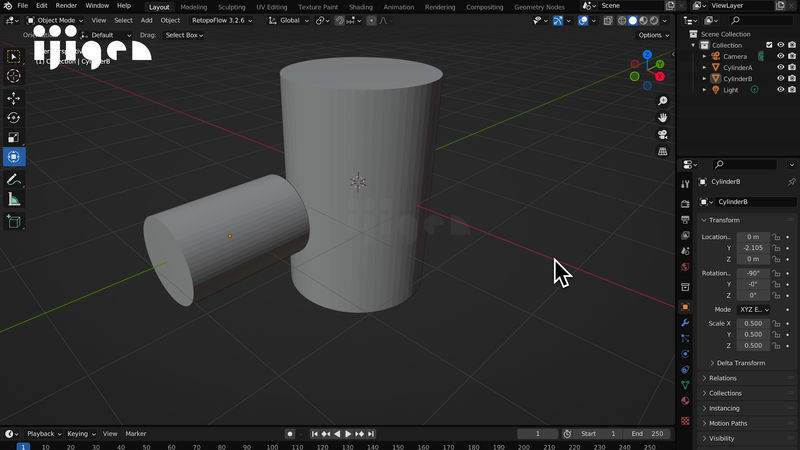Click the End frame 250 field
This screenshot has height=450, width=800.
[647, 434]
